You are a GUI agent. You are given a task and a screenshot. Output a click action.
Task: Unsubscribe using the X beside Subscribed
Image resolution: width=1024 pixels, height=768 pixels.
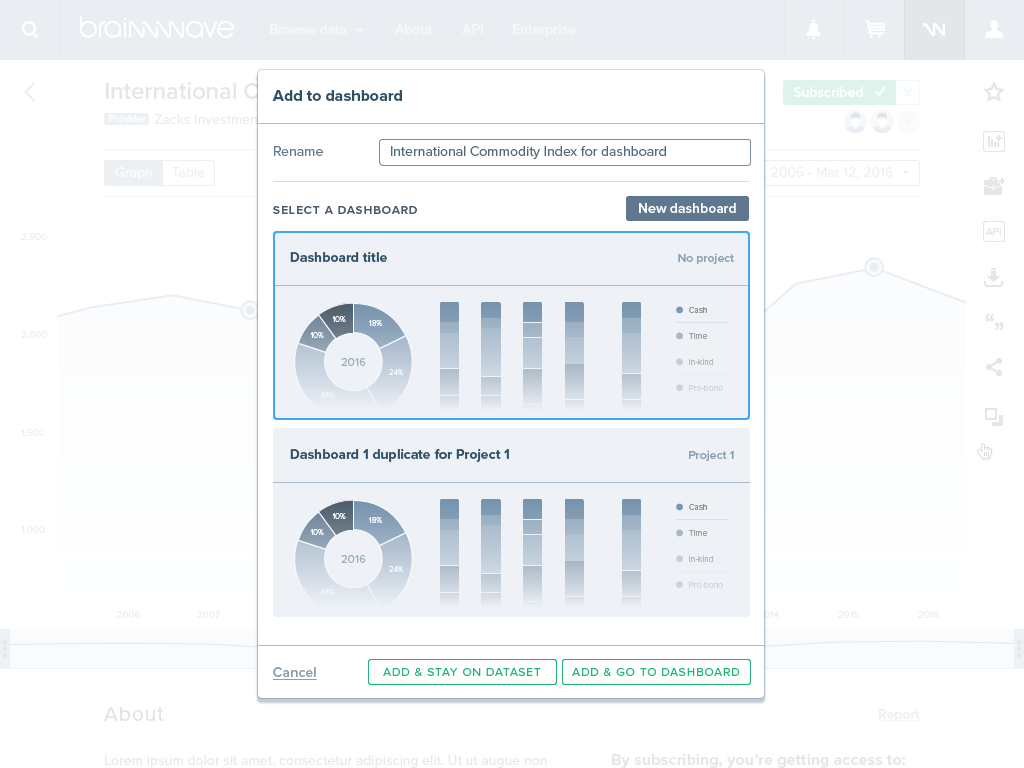[908, 93]
